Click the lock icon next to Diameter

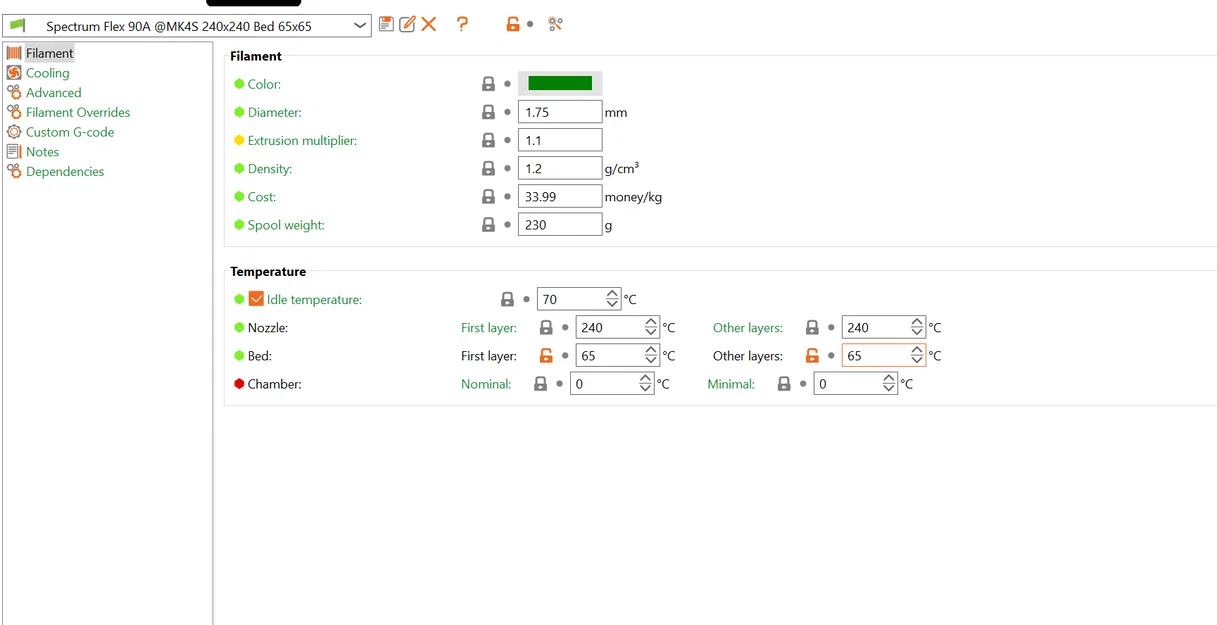coord(489,112)
